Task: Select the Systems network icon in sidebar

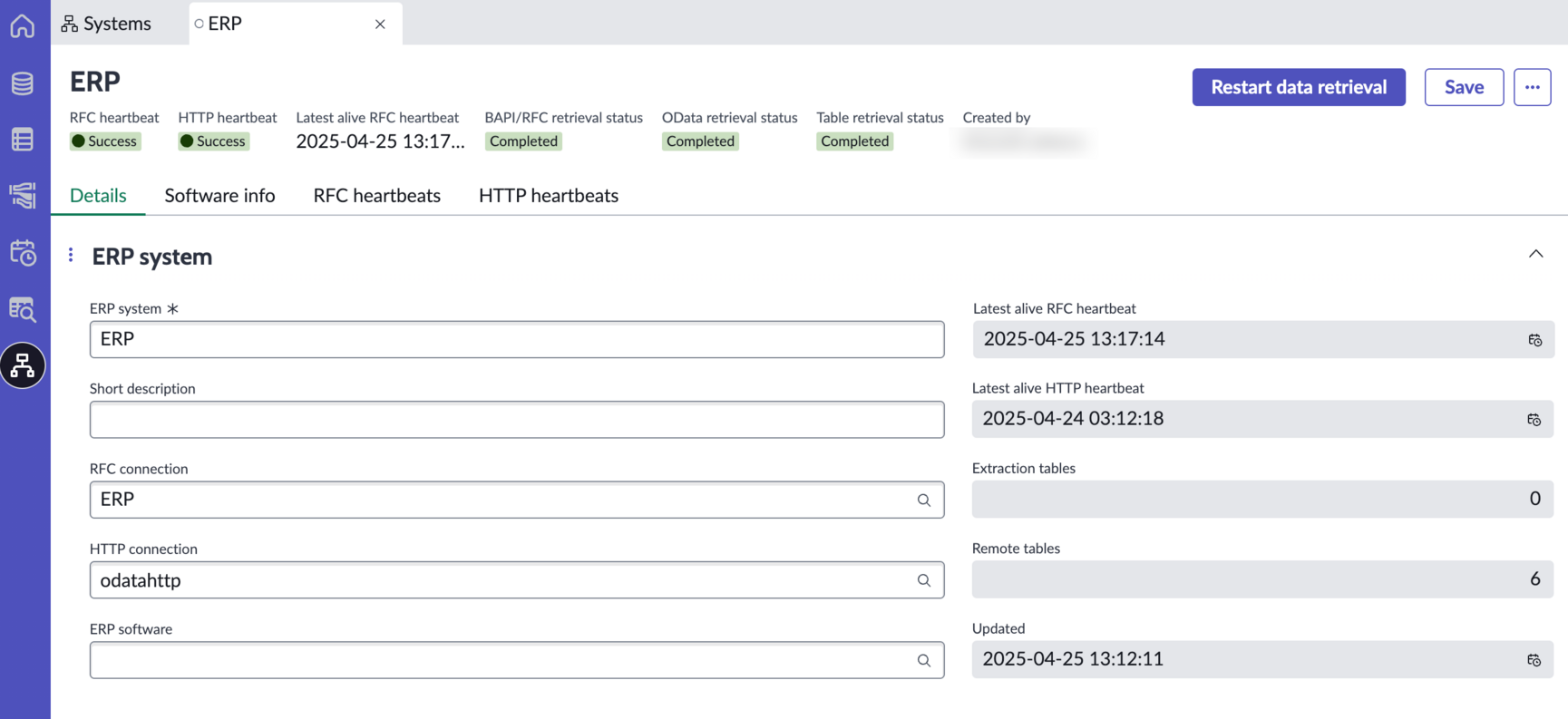Action: coord(23,365)
